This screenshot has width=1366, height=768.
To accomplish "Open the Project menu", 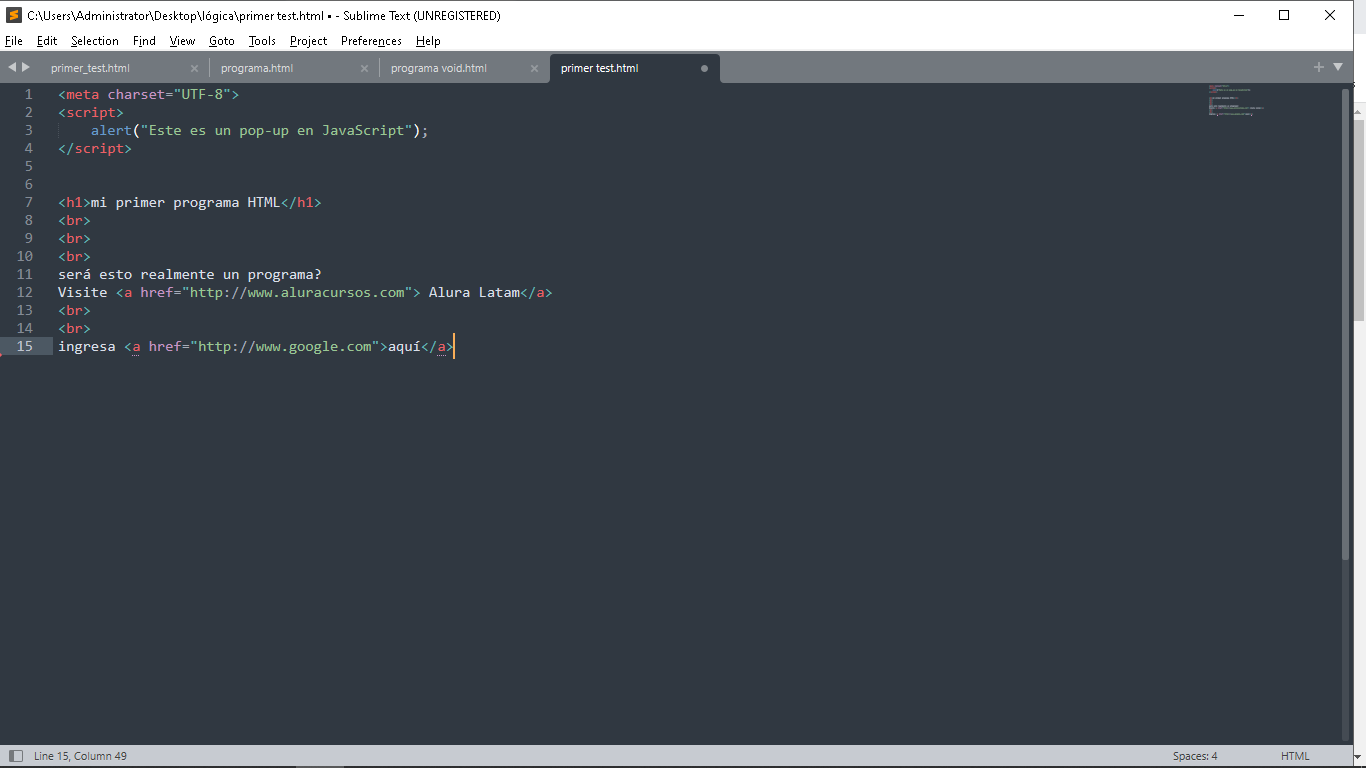I will (x=309, y=41).
